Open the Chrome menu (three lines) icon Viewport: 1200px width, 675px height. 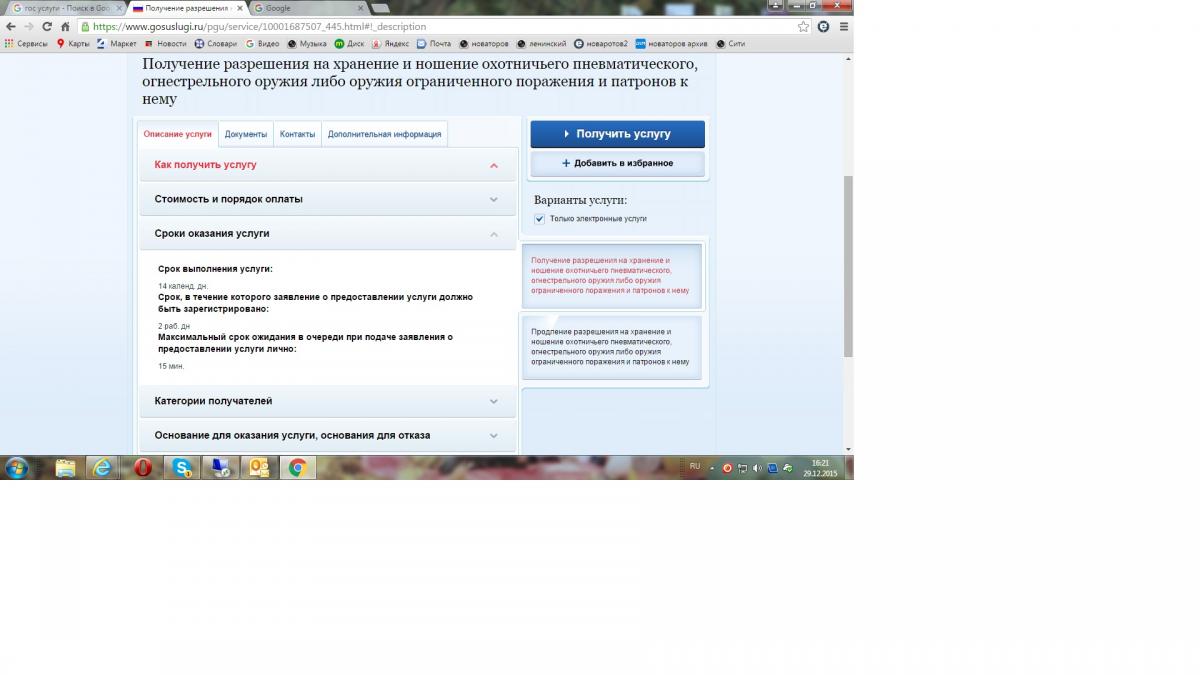click(843, 27)
